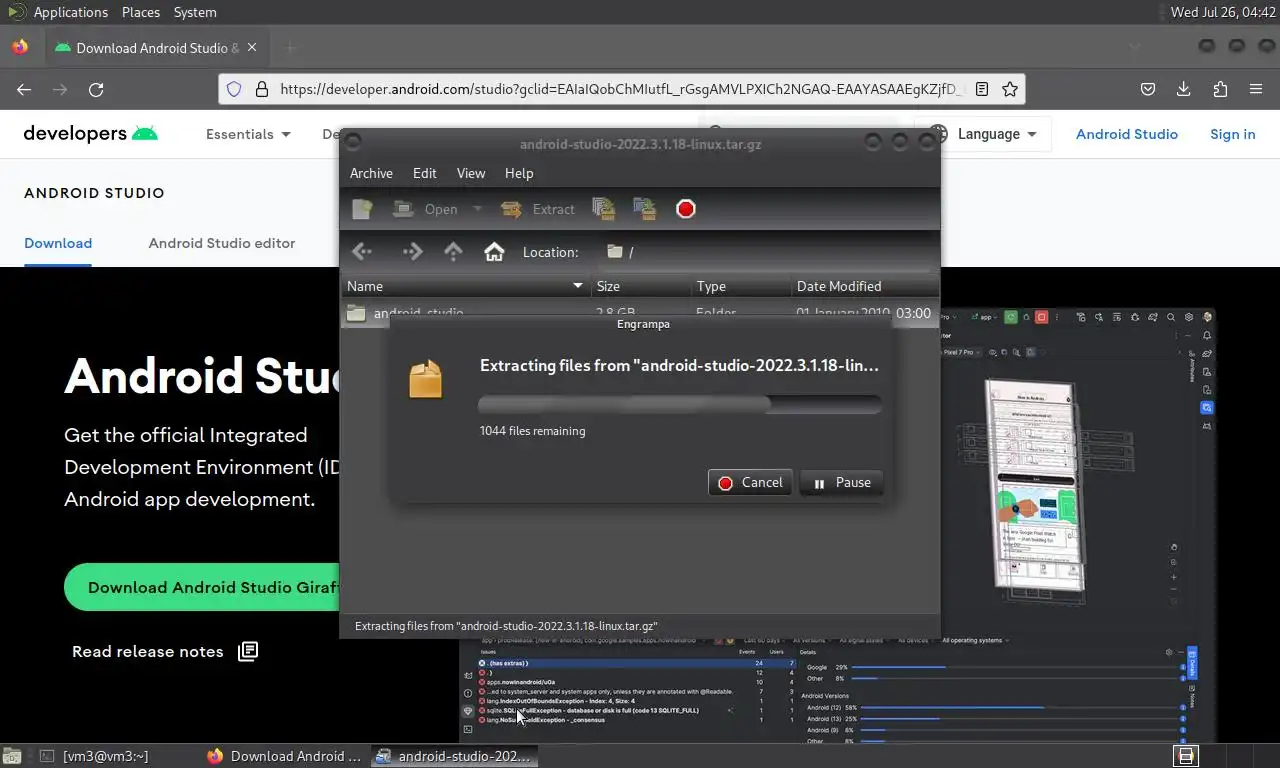Open Read release notes link
The width and height of the screenshot is (1280, 768).
165,651
